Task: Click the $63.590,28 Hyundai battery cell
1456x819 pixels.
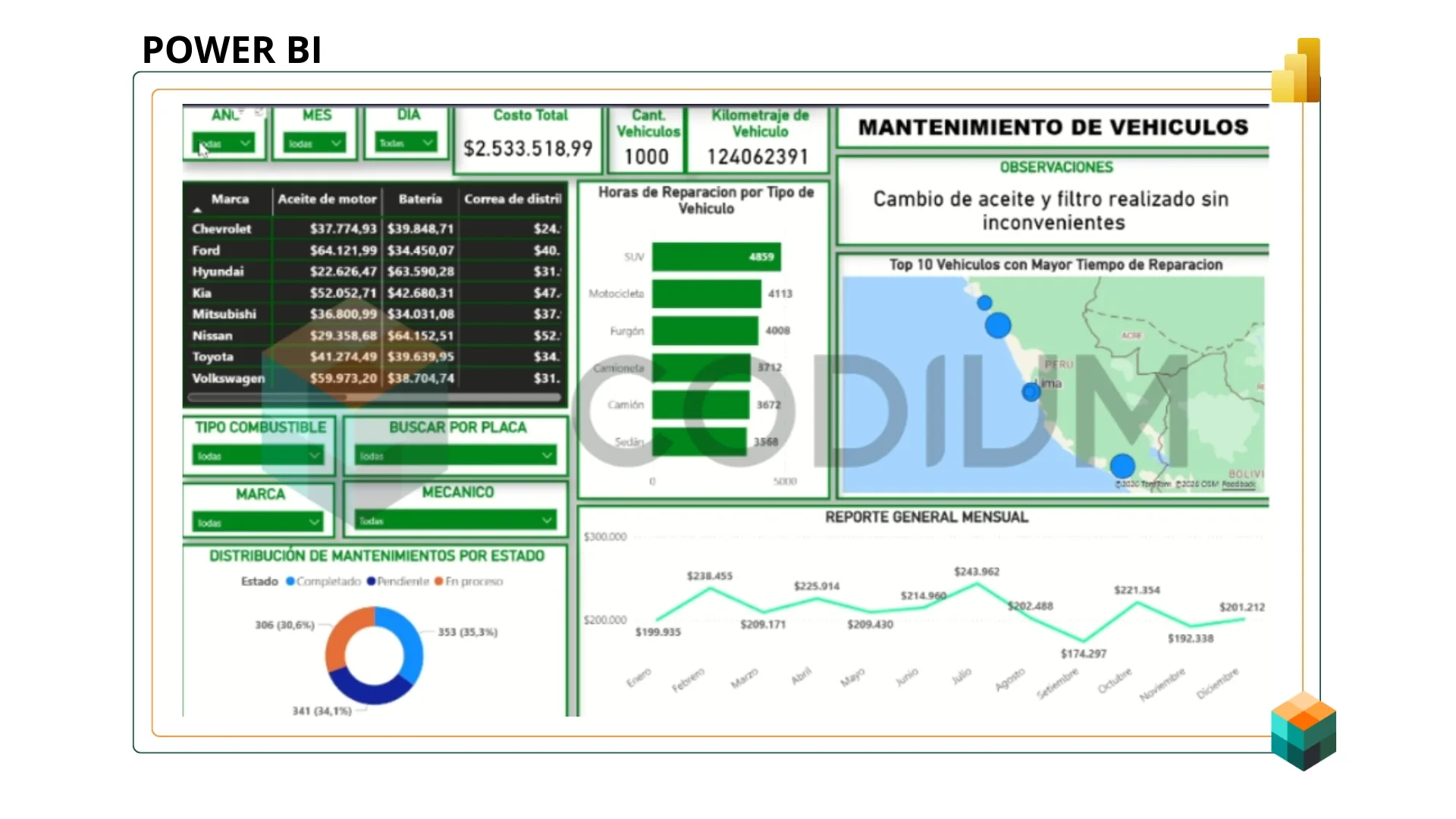Action: click(420, 271)
